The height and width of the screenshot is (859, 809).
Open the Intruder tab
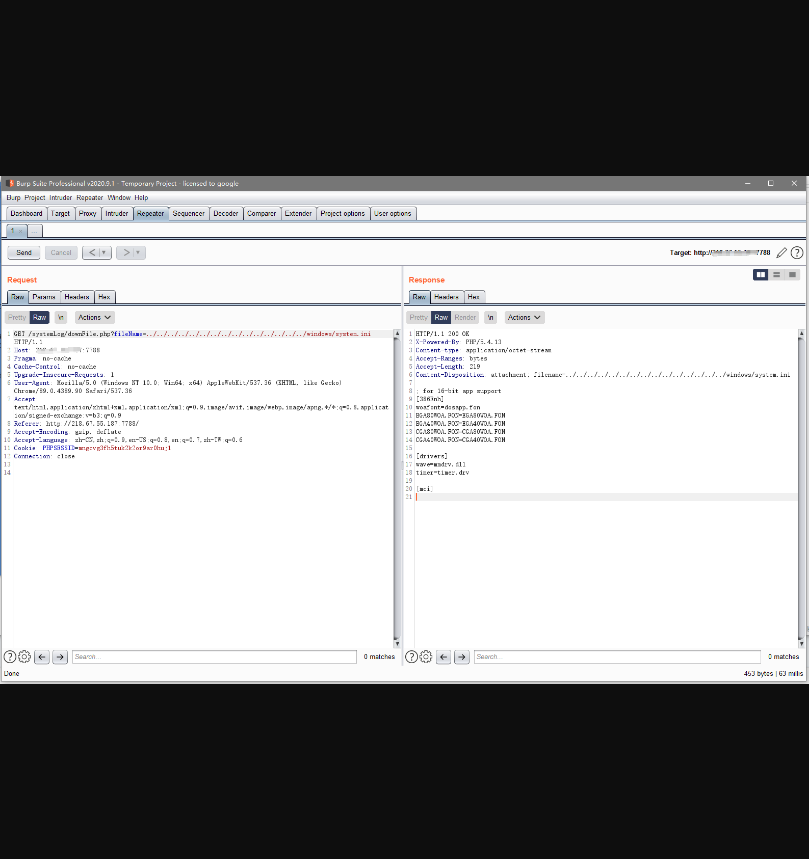click(x=117, y=213)
